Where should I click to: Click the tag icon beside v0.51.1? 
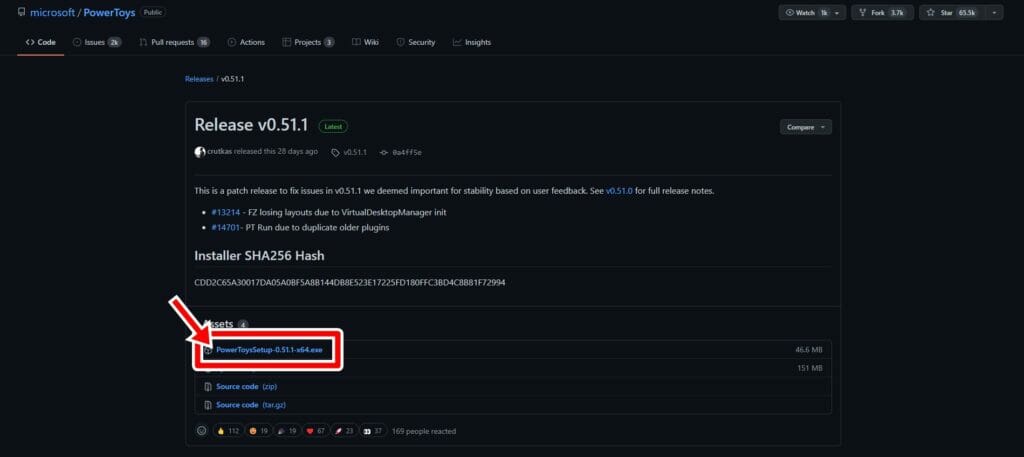[336, 152]
